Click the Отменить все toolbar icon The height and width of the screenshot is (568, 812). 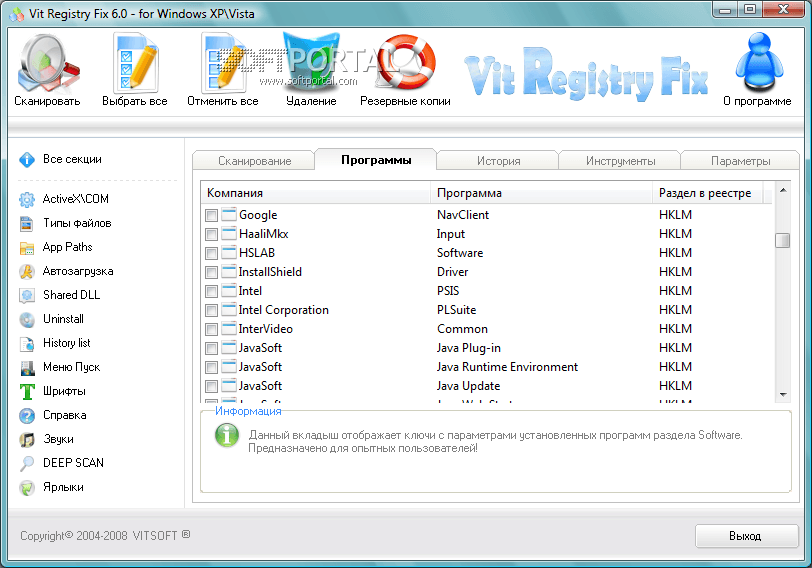(x=223, y=62)
